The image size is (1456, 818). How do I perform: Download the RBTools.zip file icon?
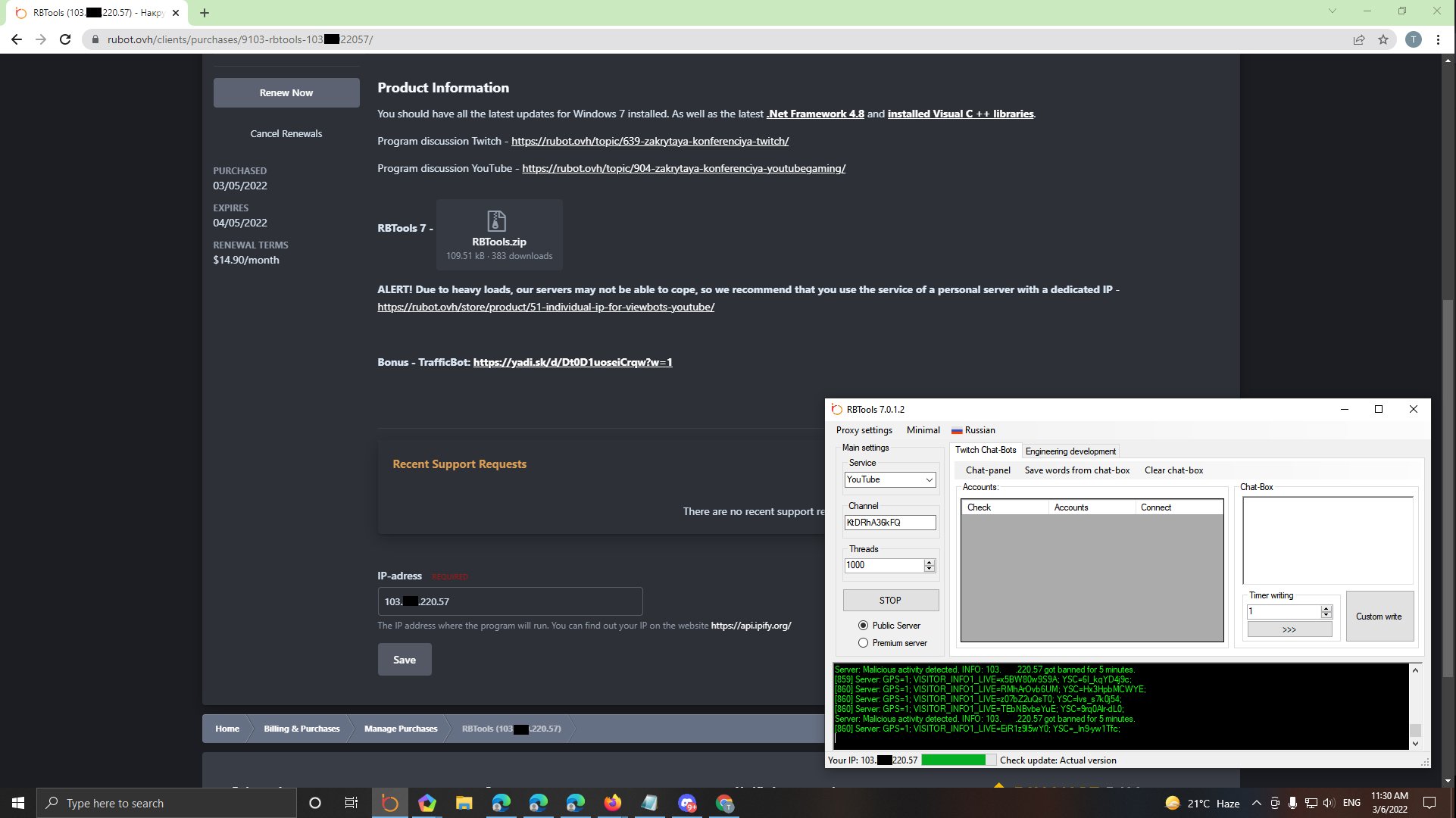pyautogui.click(x=496, y=221)
